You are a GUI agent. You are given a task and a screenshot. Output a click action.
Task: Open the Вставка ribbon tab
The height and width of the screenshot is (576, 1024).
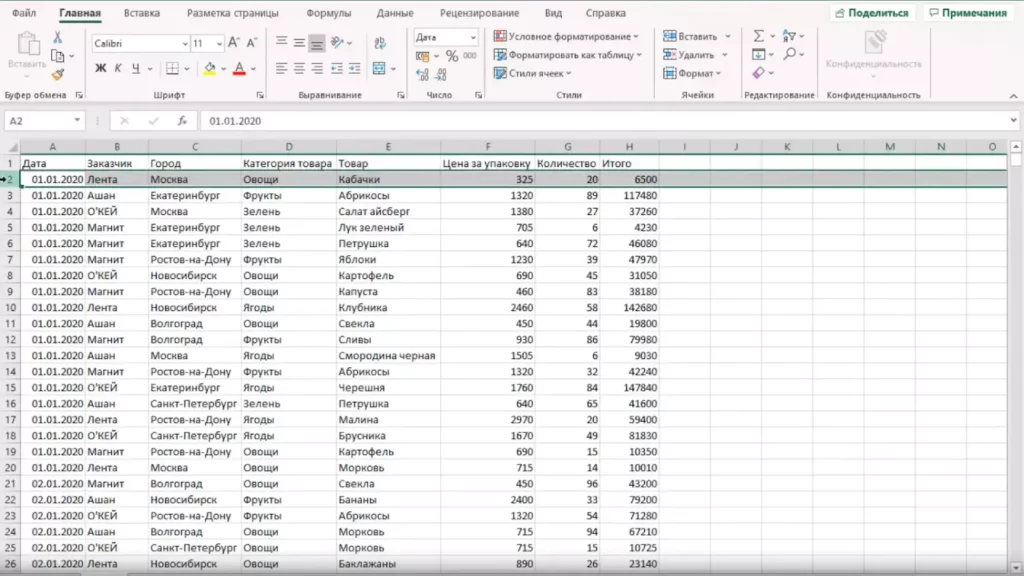(141, 13)
